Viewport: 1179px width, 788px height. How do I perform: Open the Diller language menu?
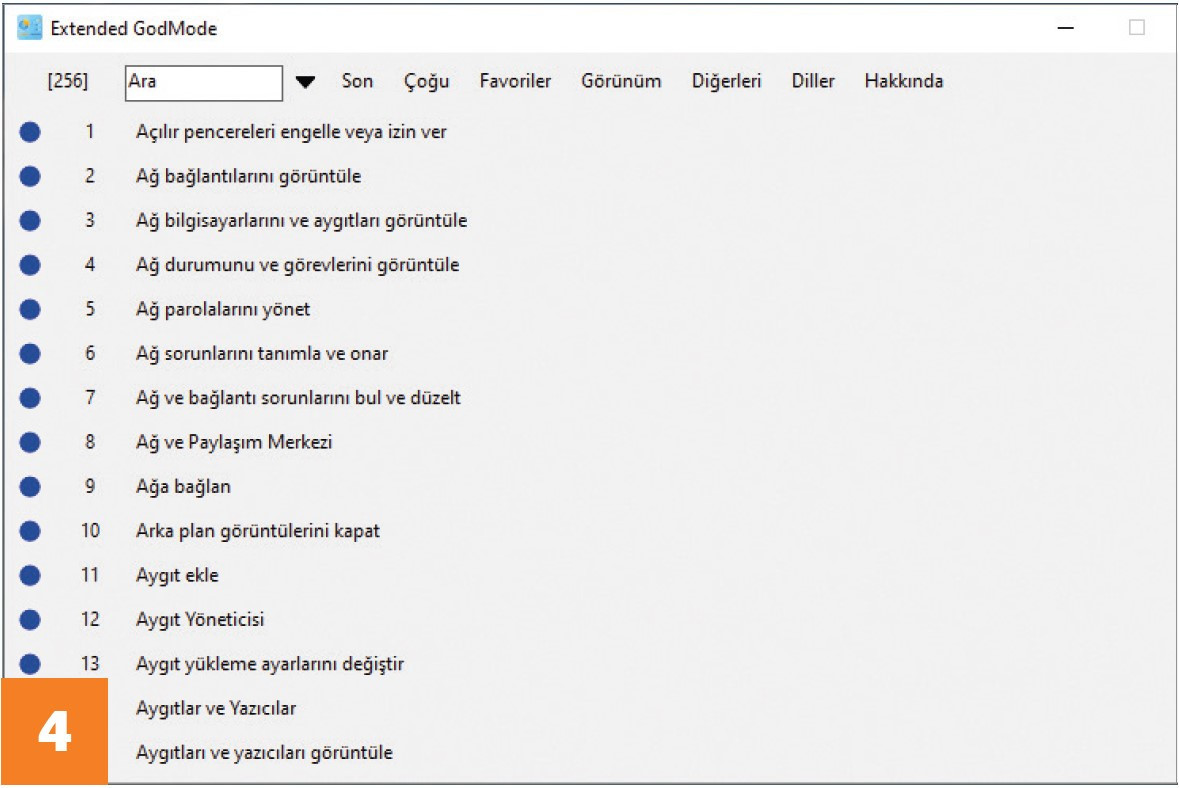813,81
